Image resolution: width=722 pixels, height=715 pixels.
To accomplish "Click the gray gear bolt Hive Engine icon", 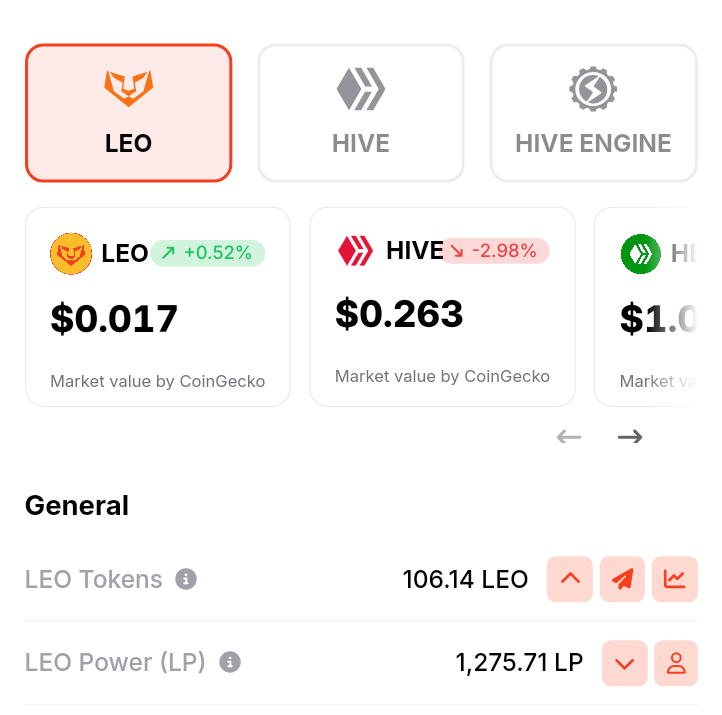I will tap(593, 88).
